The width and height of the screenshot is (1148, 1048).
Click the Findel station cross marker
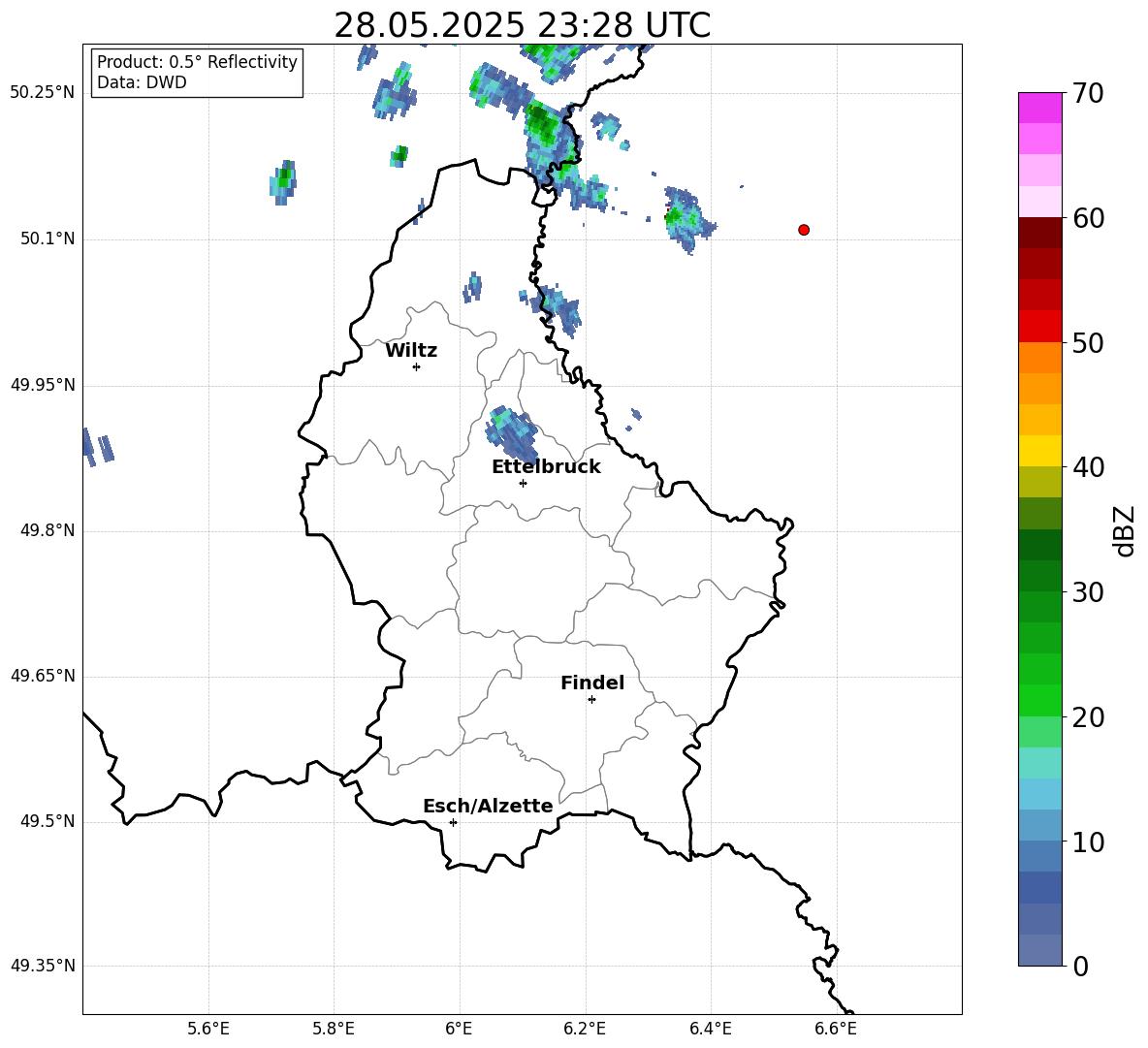click(x=591, y=700)
